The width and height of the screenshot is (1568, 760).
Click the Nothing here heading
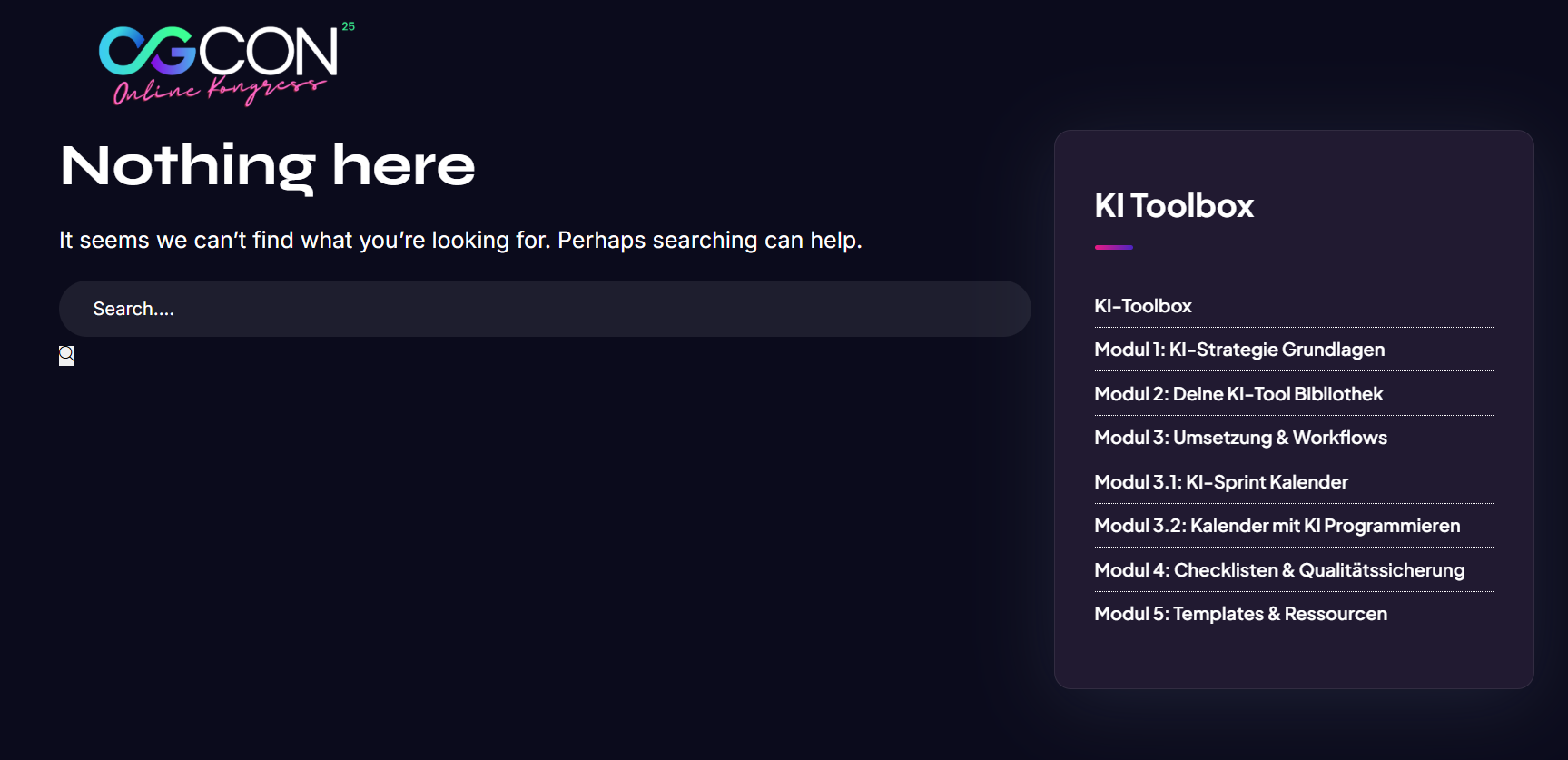(268, 166)
